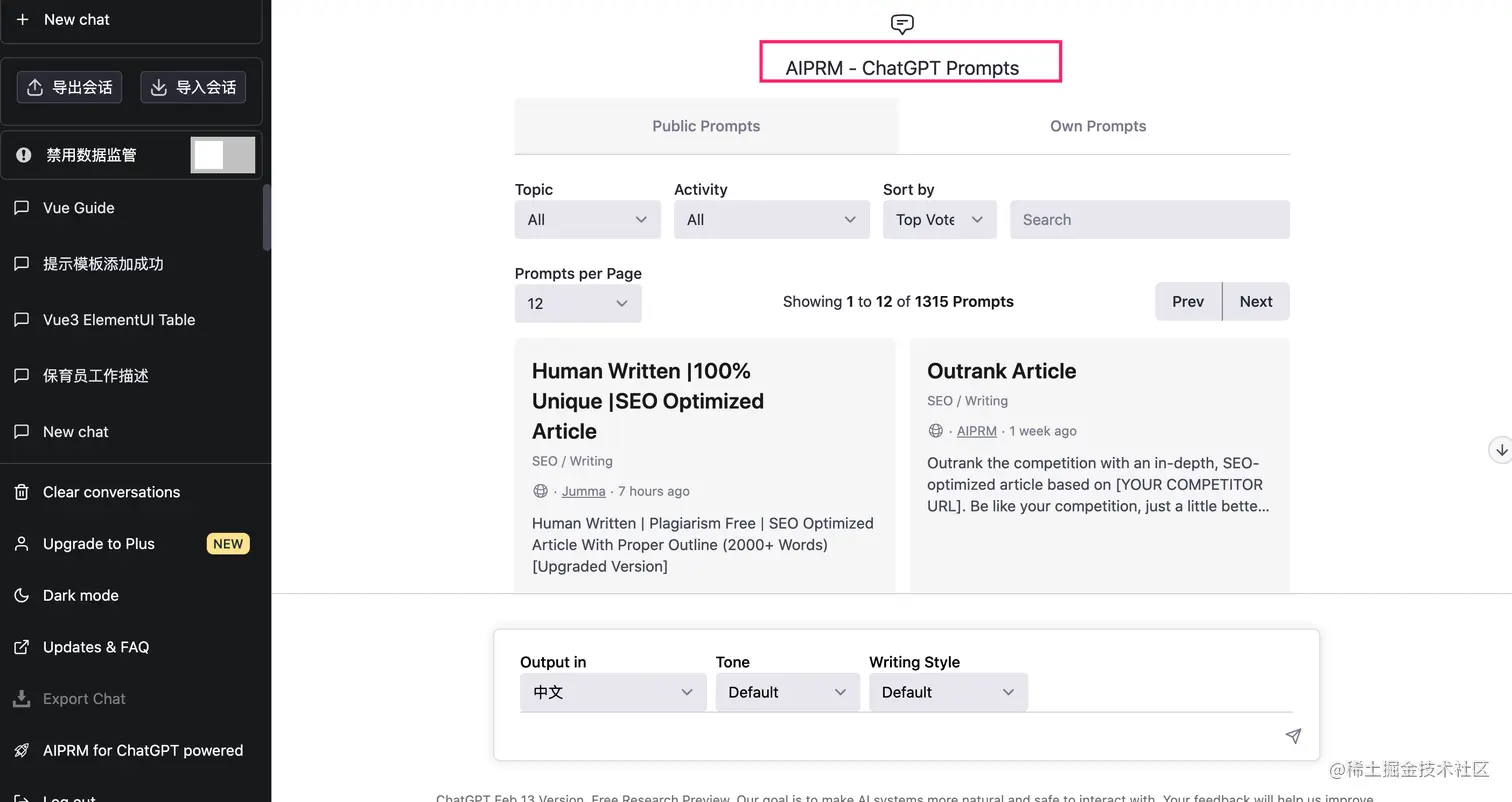The width and height of the screenshot is (1512, 802).
Task: Click the export icon on 导出会话 button
Action: pyautogui.click(x=35, y=87)
